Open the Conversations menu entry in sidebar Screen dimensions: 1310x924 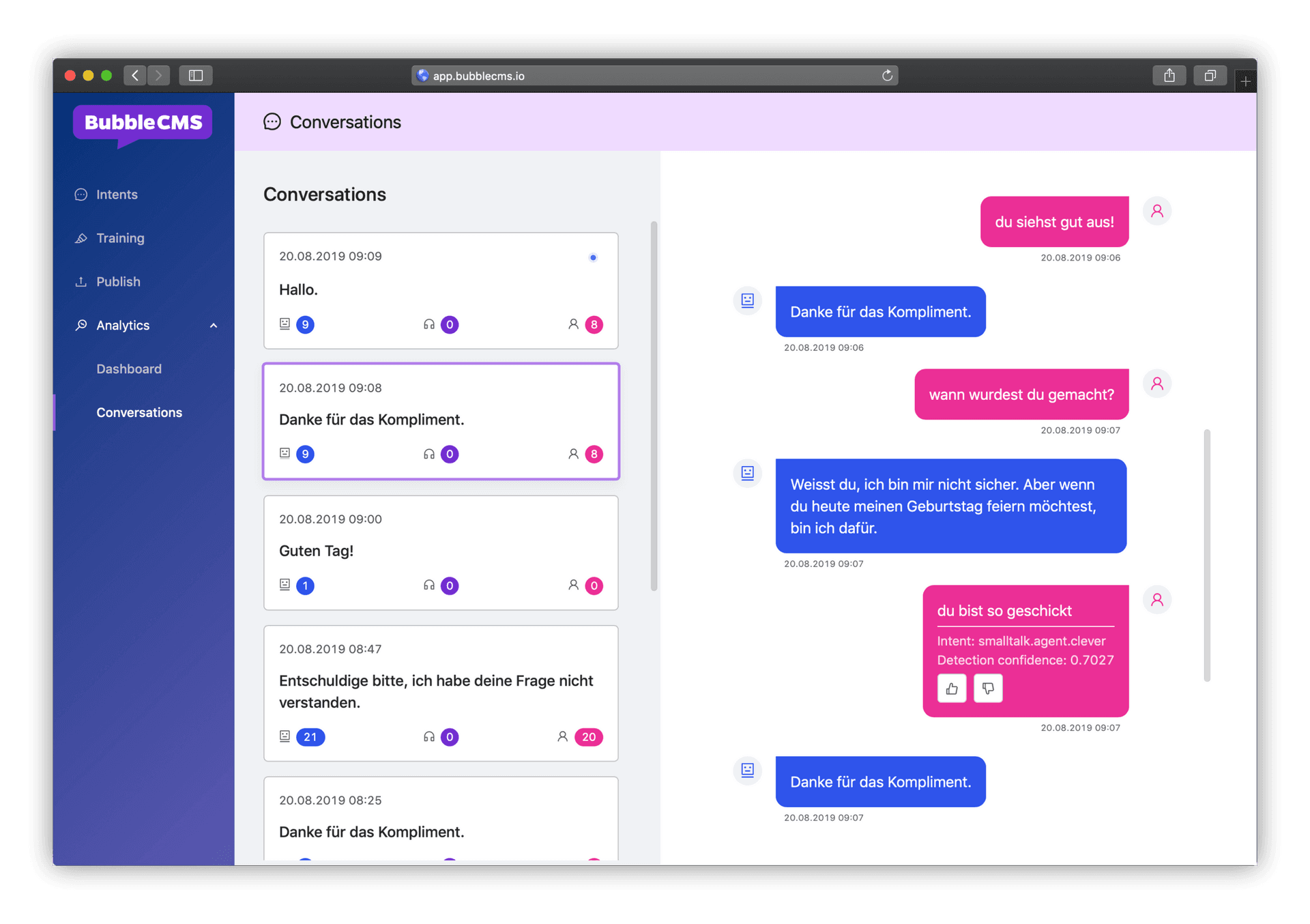139,412
